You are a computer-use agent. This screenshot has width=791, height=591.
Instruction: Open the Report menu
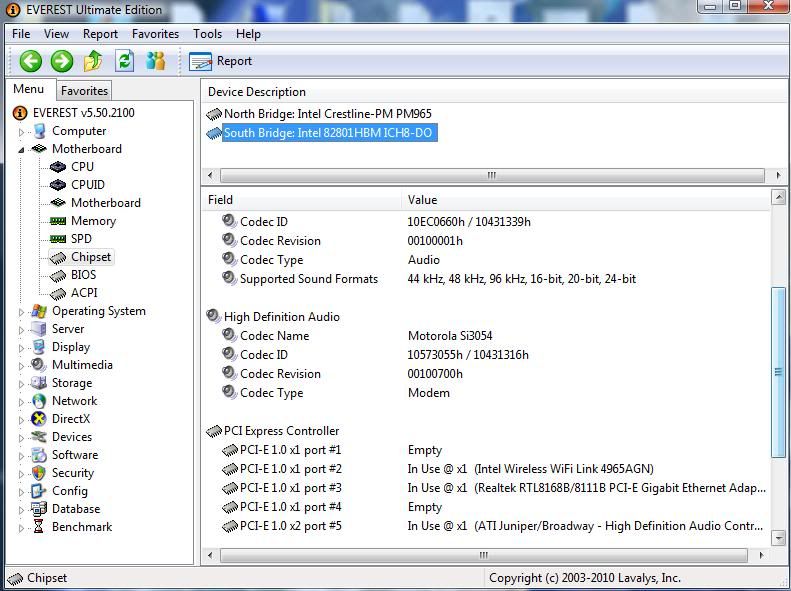pos(100,34)
